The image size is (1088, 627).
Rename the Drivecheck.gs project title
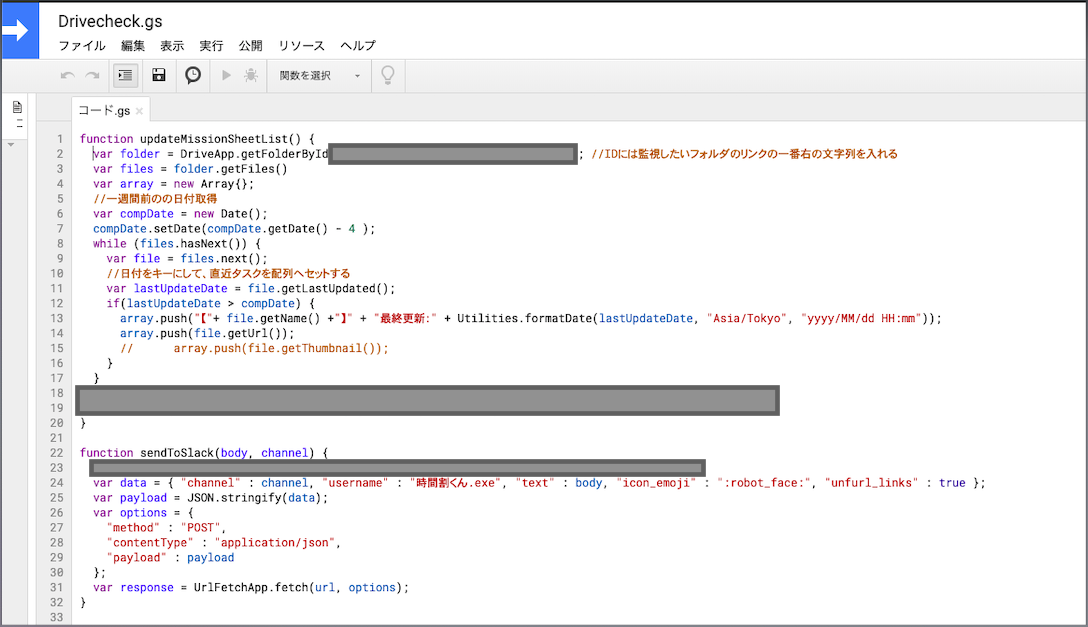[x=110, y=22]
